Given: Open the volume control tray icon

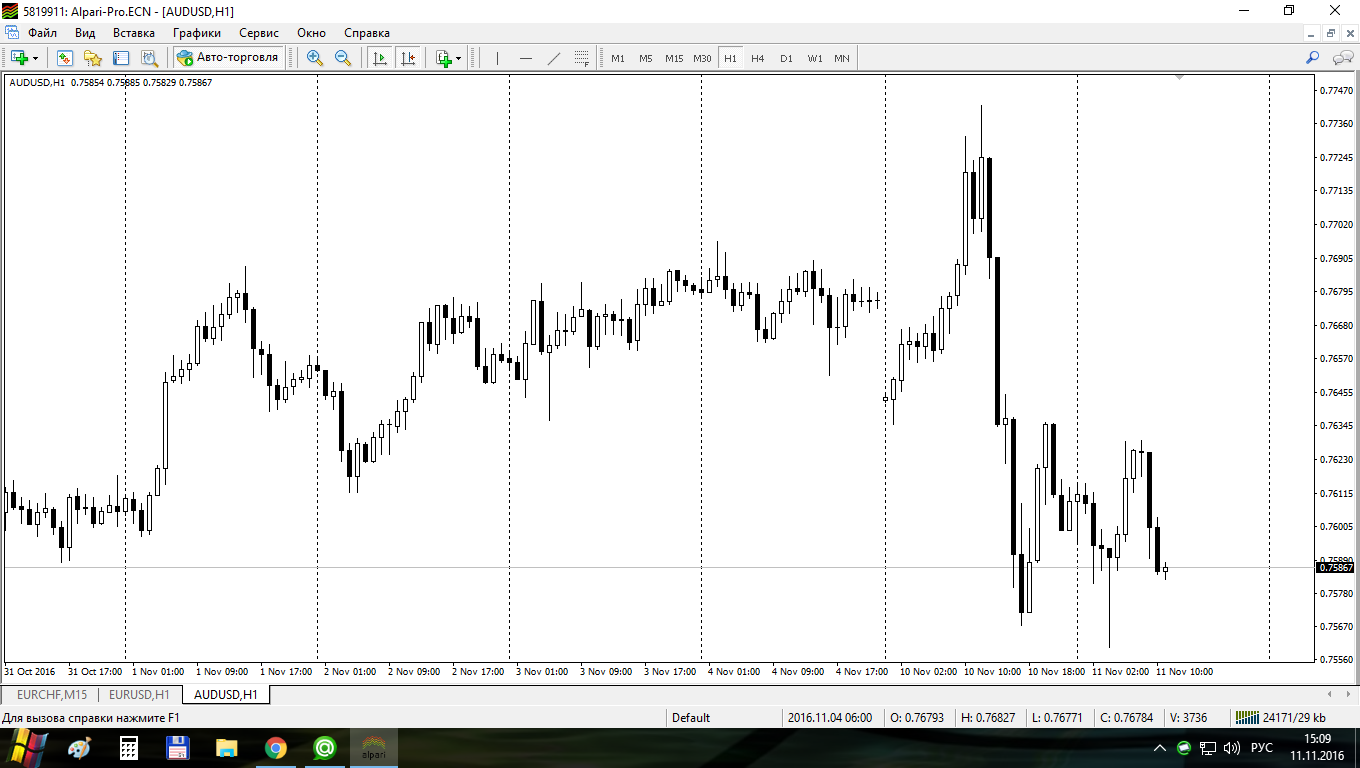Looking at the screenshot, I should click(1231, 747).
